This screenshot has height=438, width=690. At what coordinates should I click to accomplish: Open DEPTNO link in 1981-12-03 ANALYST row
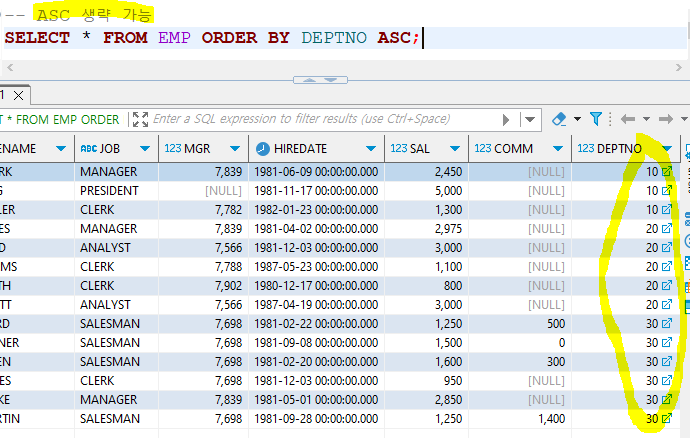(x=667, y=247)
